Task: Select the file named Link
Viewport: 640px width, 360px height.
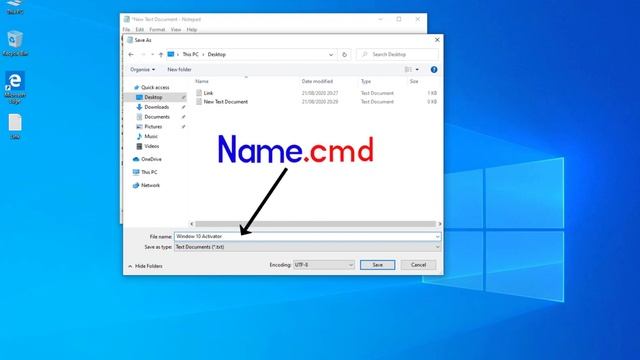Action: click(208, 93)
